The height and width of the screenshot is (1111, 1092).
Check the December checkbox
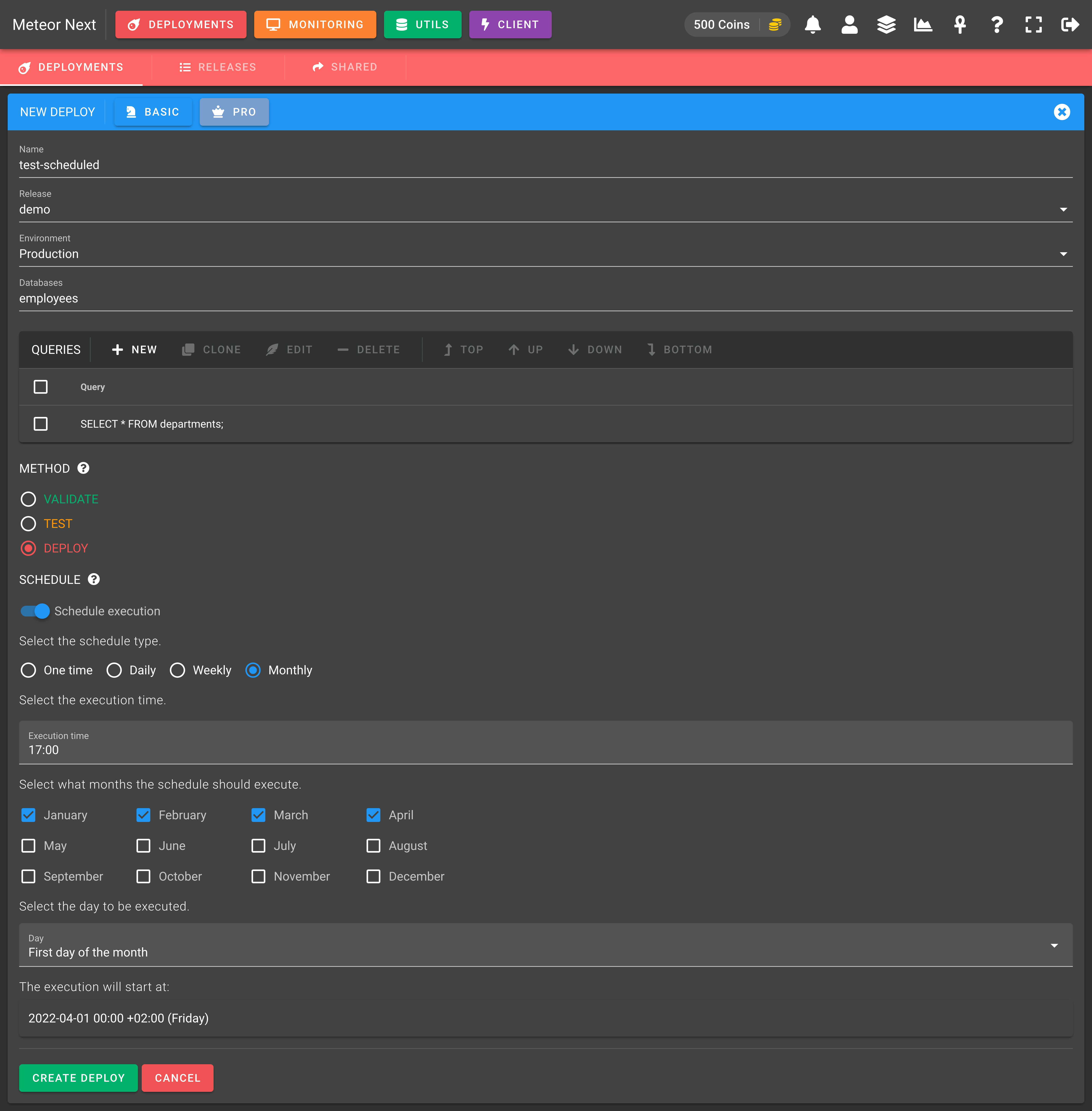pyautogui.click(x=373, y=876)
